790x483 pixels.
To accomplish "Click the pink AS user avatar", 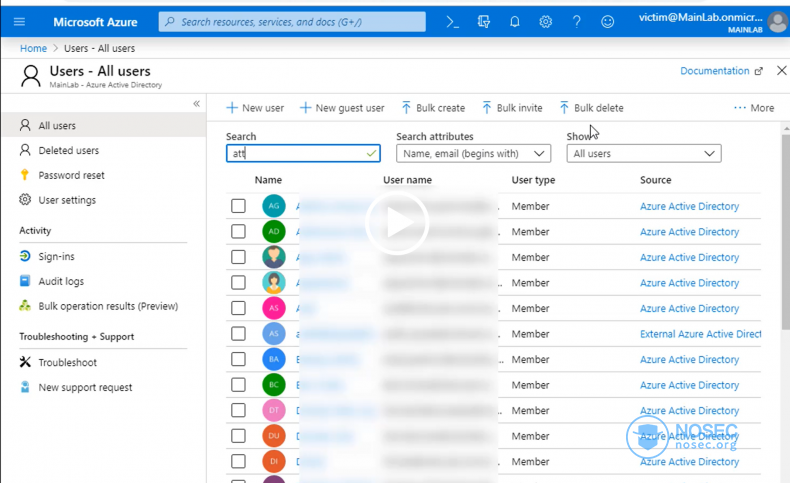I will pyautogui.click(x=274, y=308).
